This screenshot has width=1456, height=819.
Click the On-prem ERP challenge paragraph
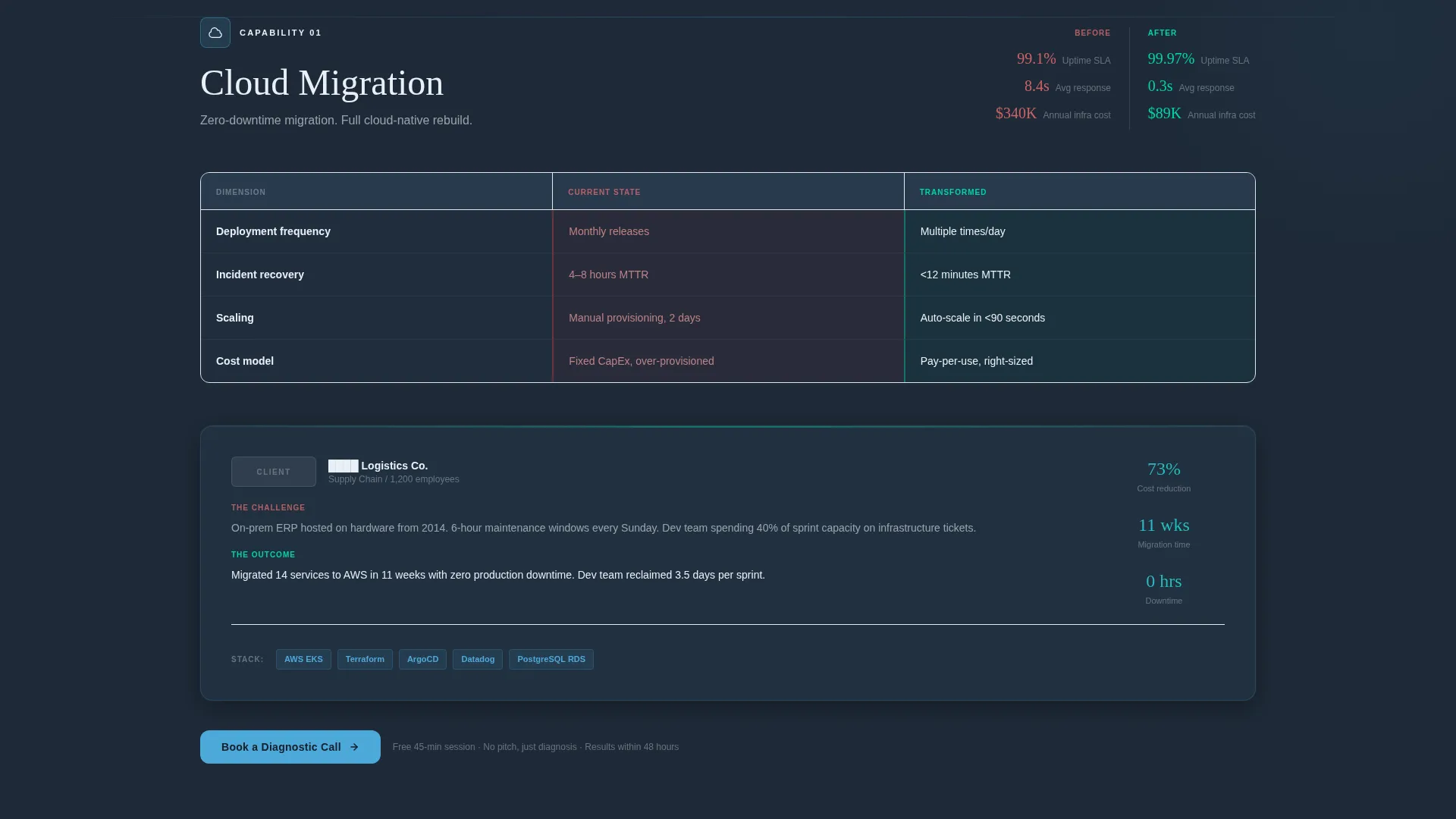point(604,528)
